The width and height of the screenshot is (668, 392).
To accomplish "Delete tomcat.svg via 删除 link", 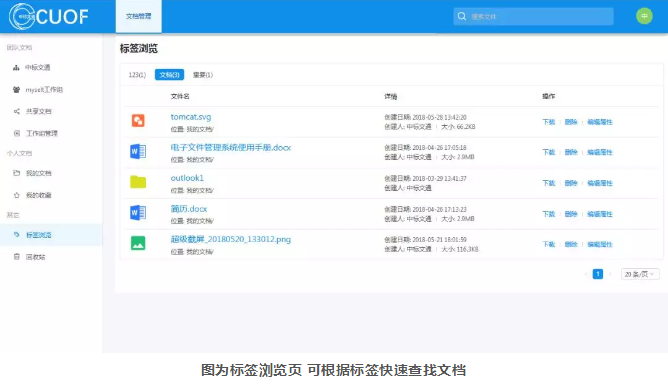I will [571, 122].
